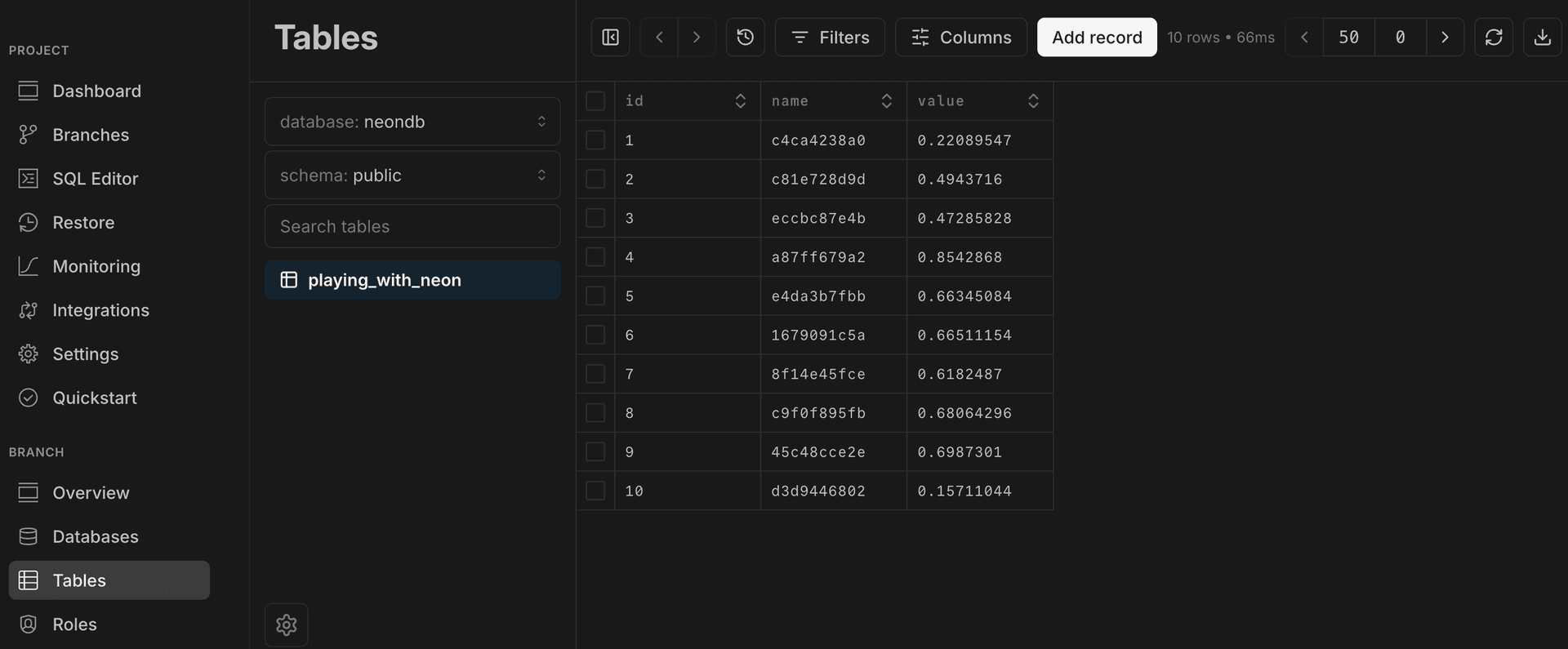Collapse the tables side panel icon

coord(610,38)
